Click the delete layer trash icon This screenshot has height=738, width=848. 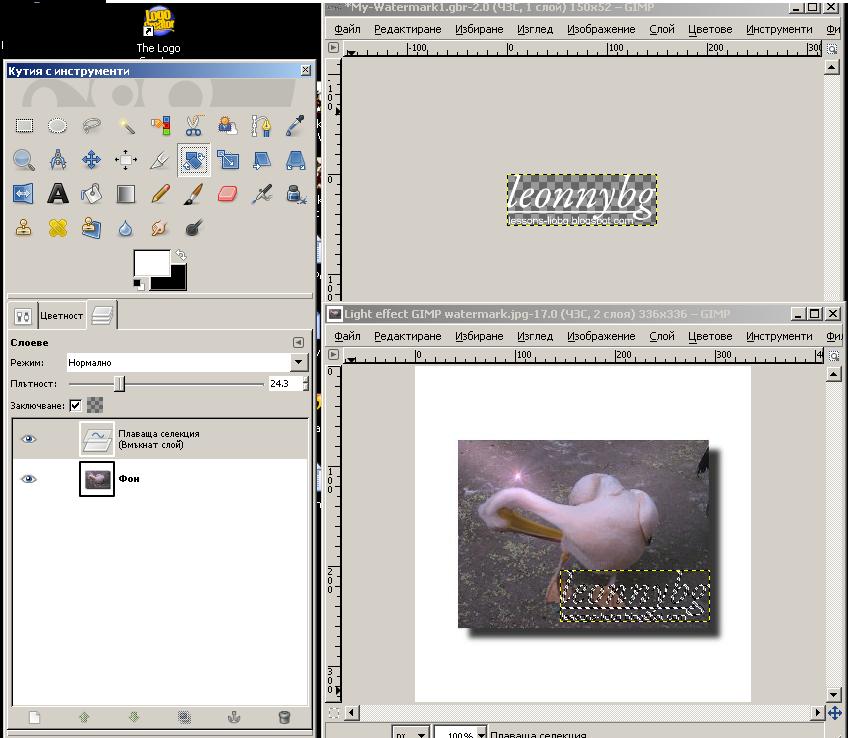pyautogui.click(x=283, y=716)
